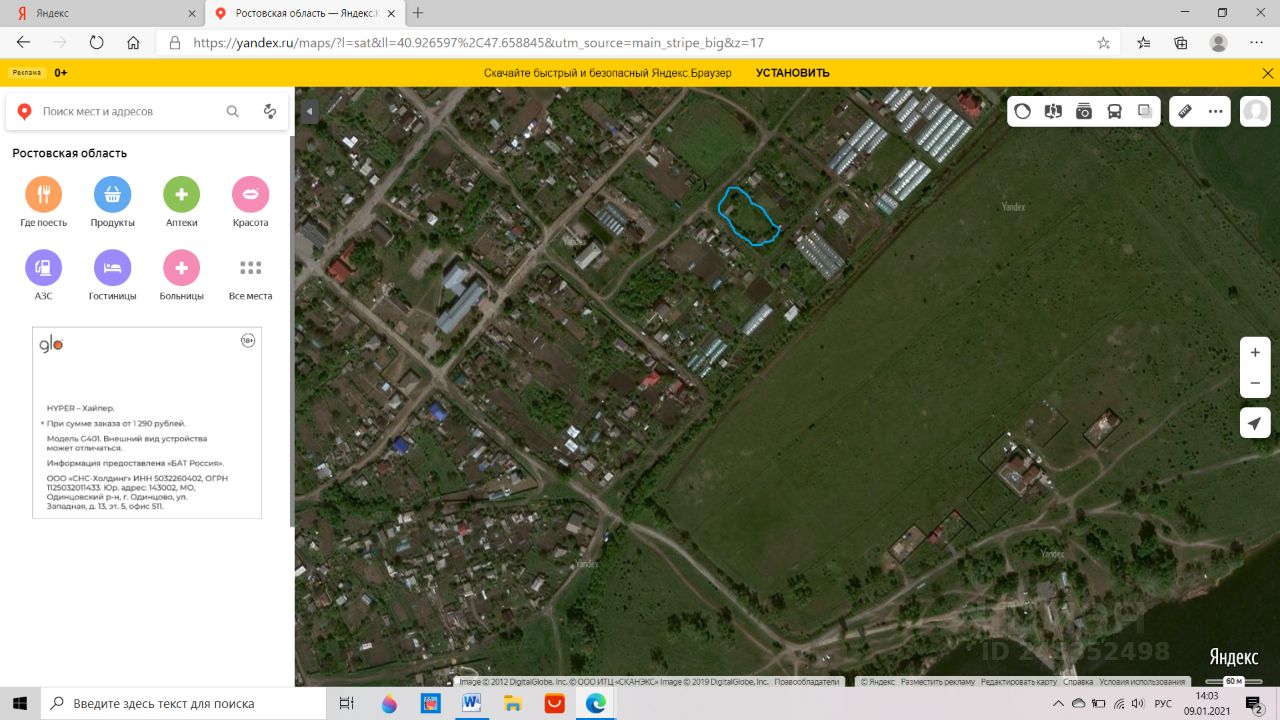Open the Edge profile icon
Image resolution: width=1280 pixels, height=720 pixels.
1218,43
